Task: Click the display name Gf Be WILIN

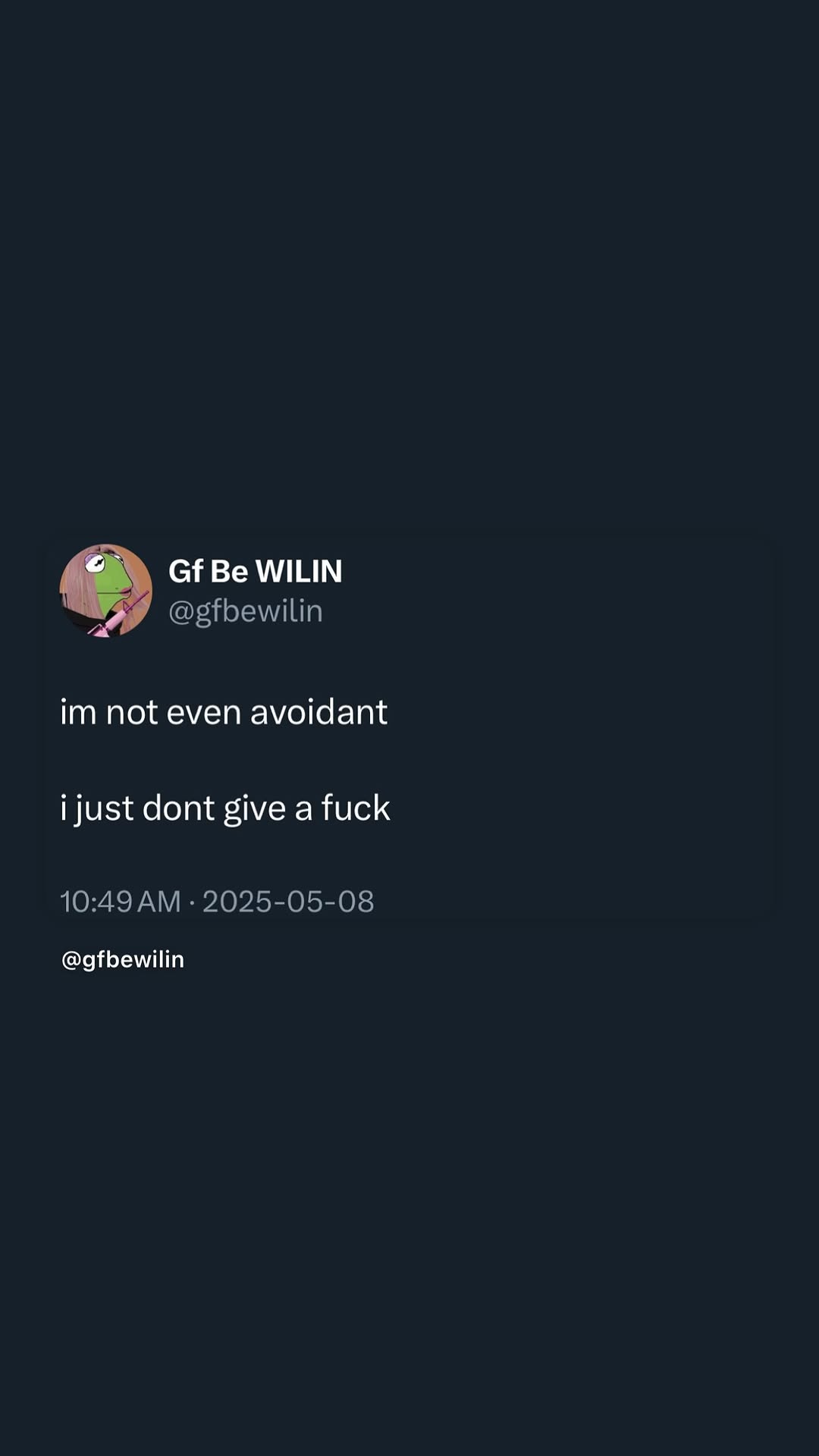Action: coord(256,571)
